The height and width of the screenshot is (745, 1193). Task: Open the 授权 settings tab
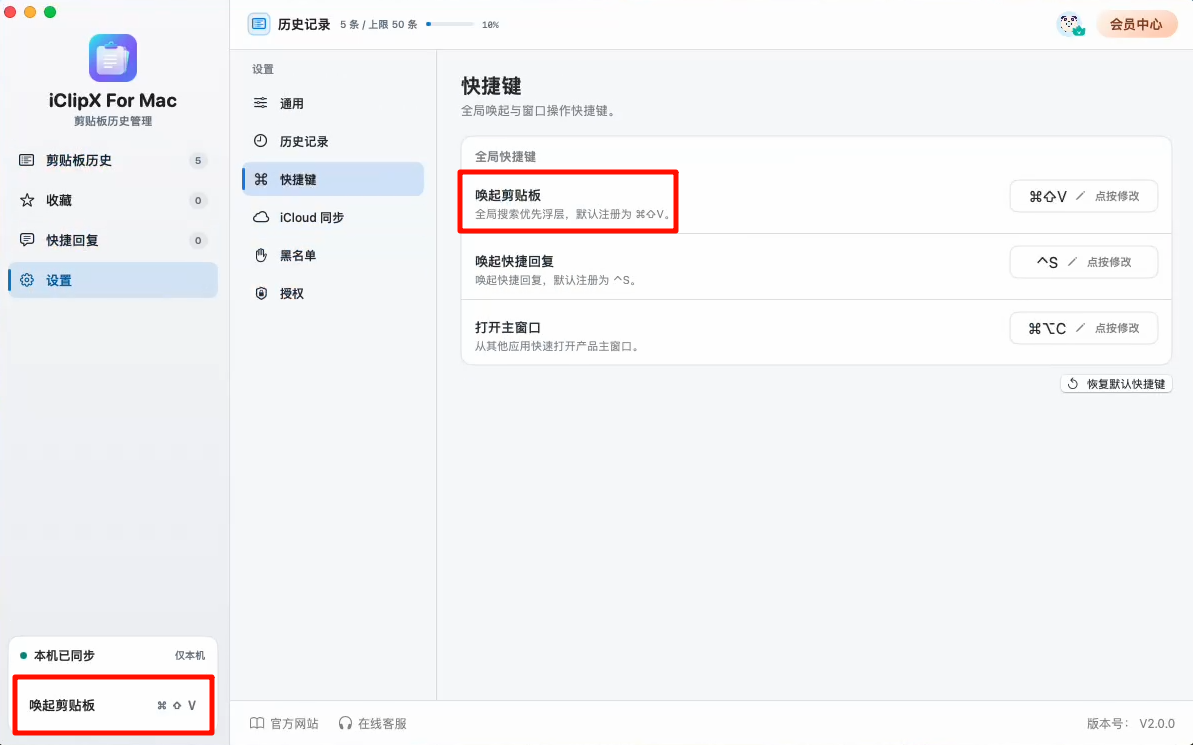[x=332, y=293]
